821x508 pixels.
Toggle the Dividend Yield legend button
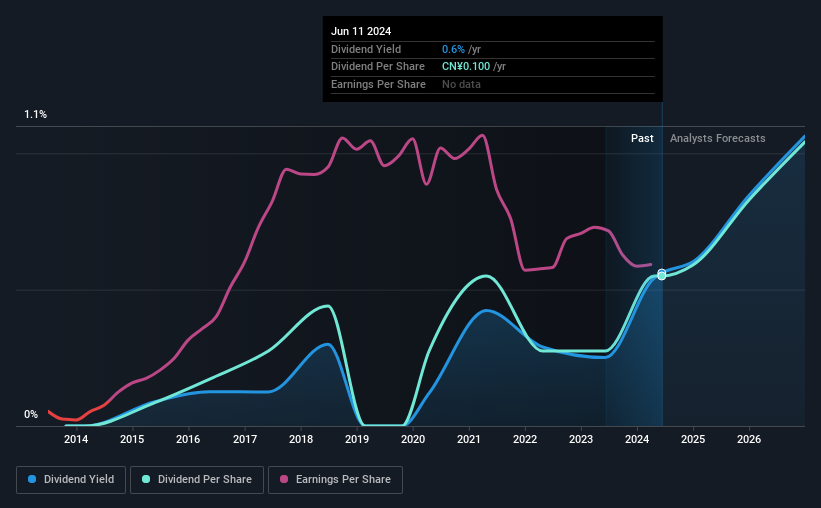(x=71, y=480)
